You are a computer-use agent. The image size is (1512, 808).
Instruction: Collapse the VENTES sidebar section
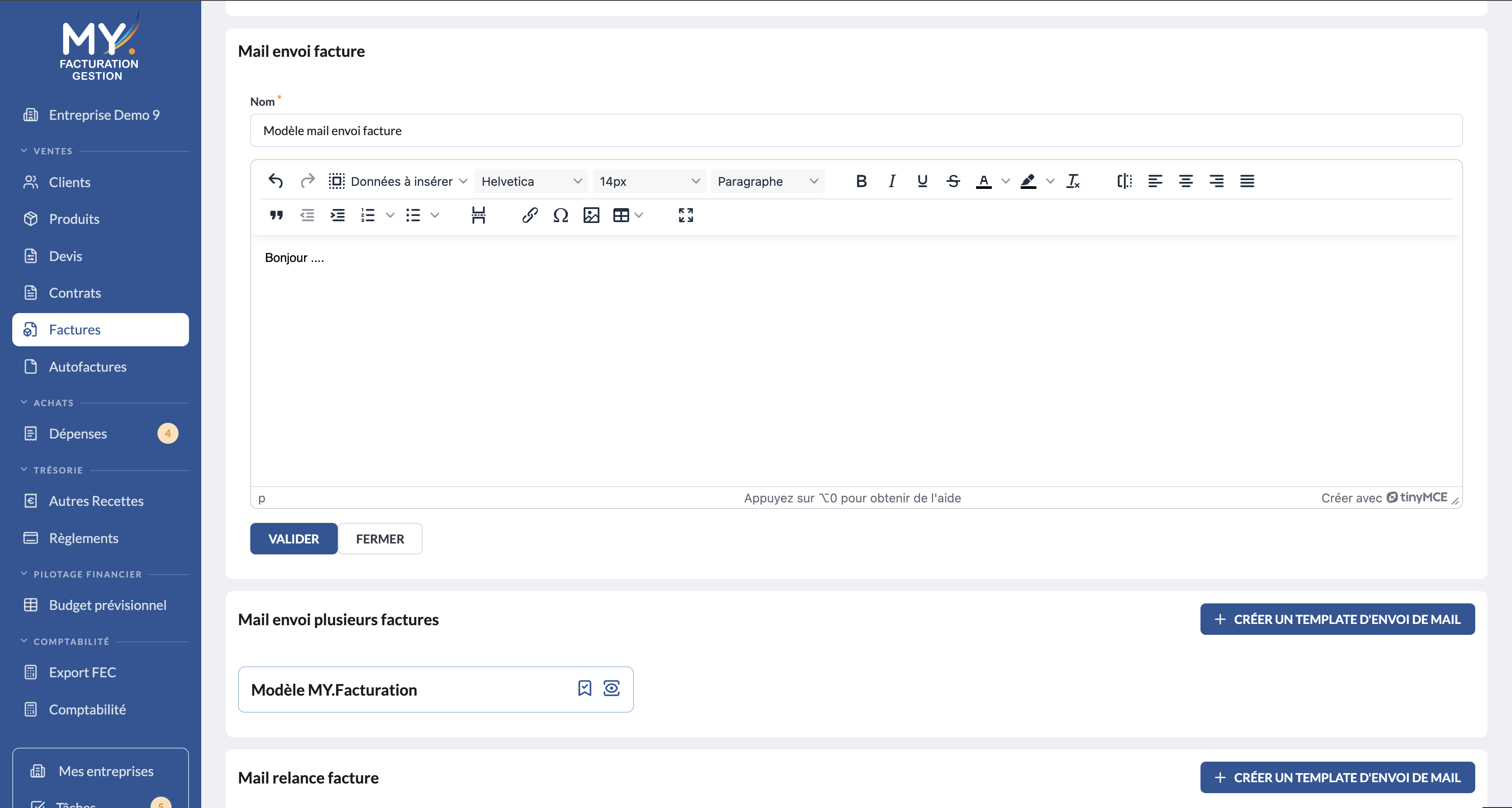coord(46,151)
